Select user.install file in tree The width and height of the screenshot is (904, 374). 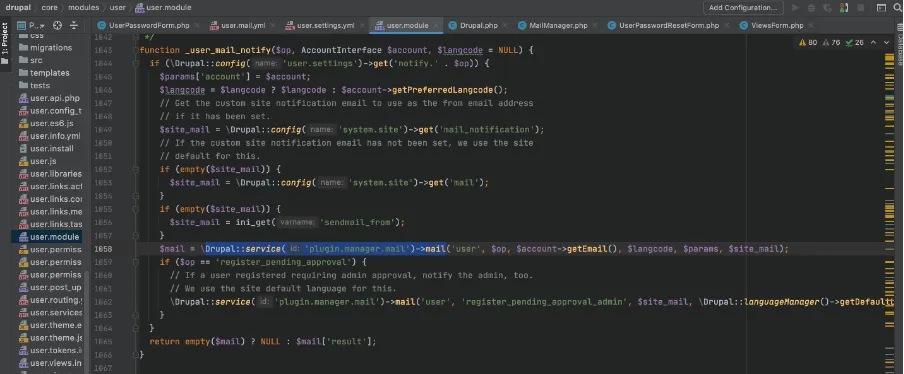[47, 148]
